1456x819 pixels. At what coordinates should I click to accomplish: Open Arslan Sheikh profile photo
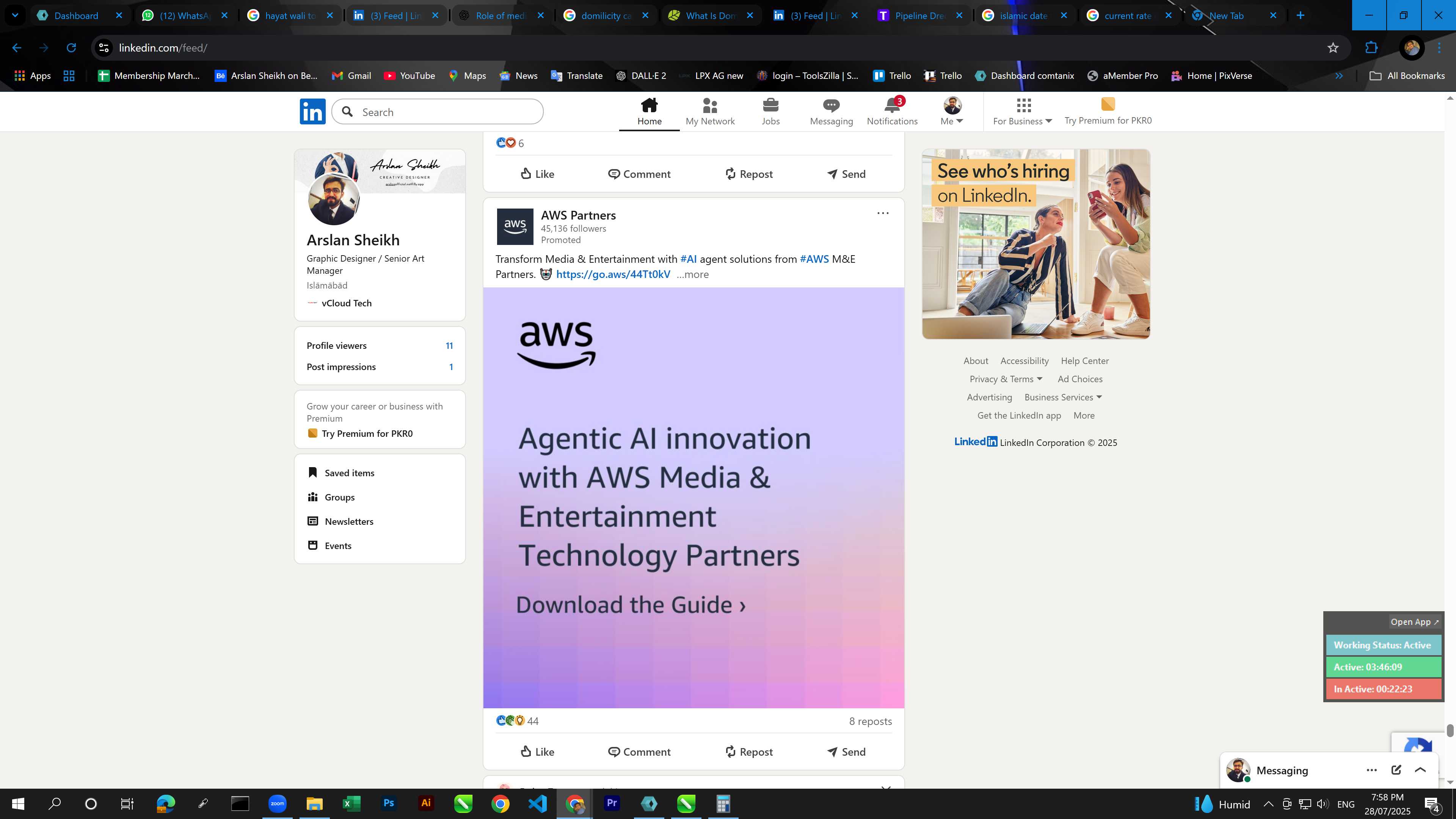334,199
